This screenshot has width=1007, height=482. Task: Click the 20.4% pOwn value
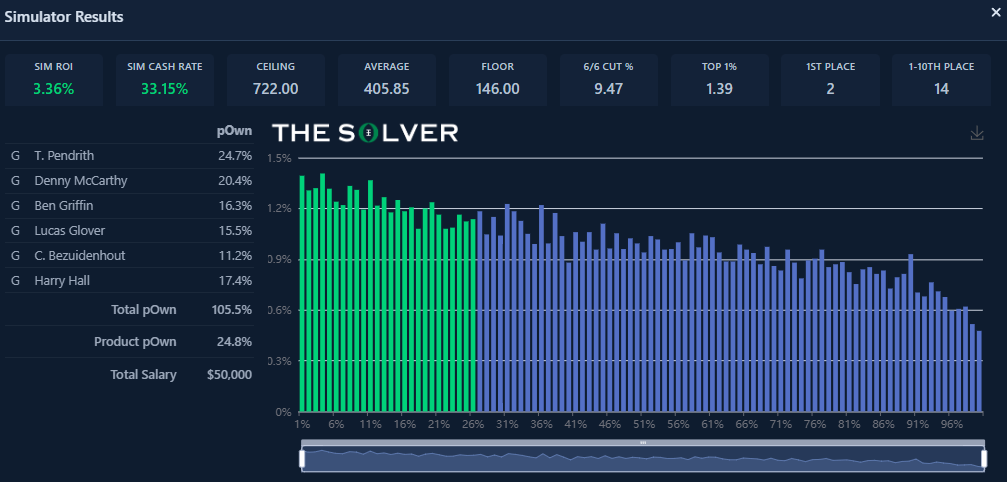[x=235, y=181]
